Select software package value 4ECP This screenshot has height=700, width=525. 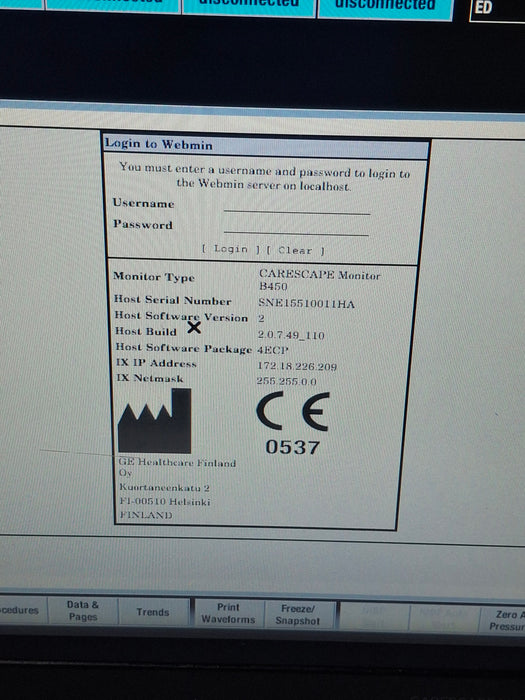pyautogui.click(x=273, y=350)
